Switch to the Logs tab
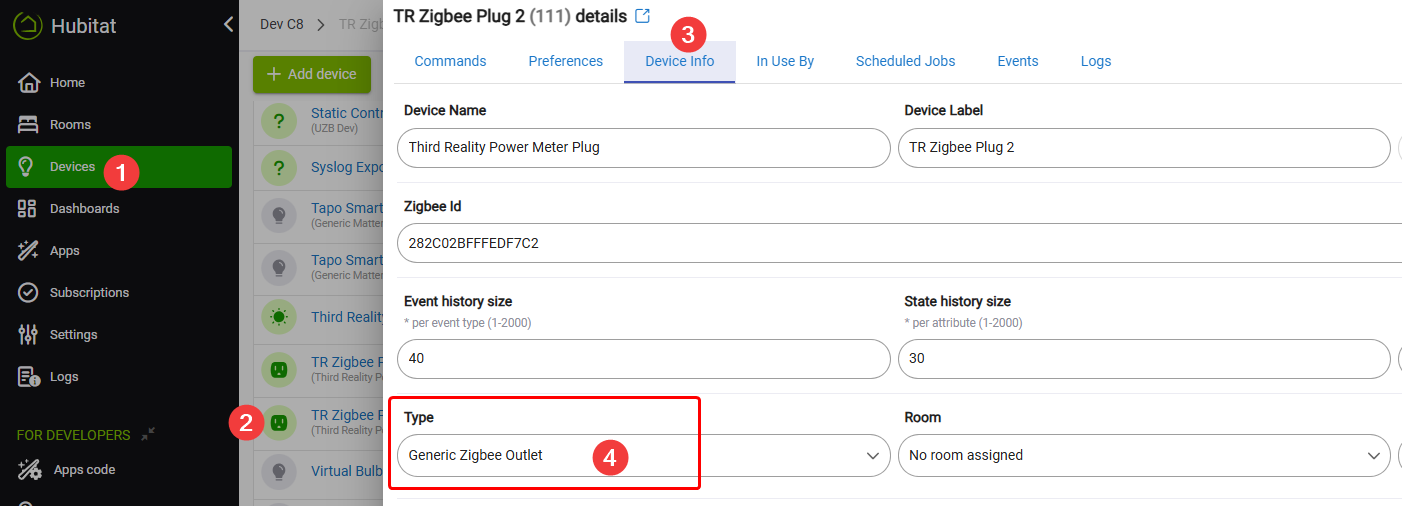1402x506 pixels. coord(1096,61)
